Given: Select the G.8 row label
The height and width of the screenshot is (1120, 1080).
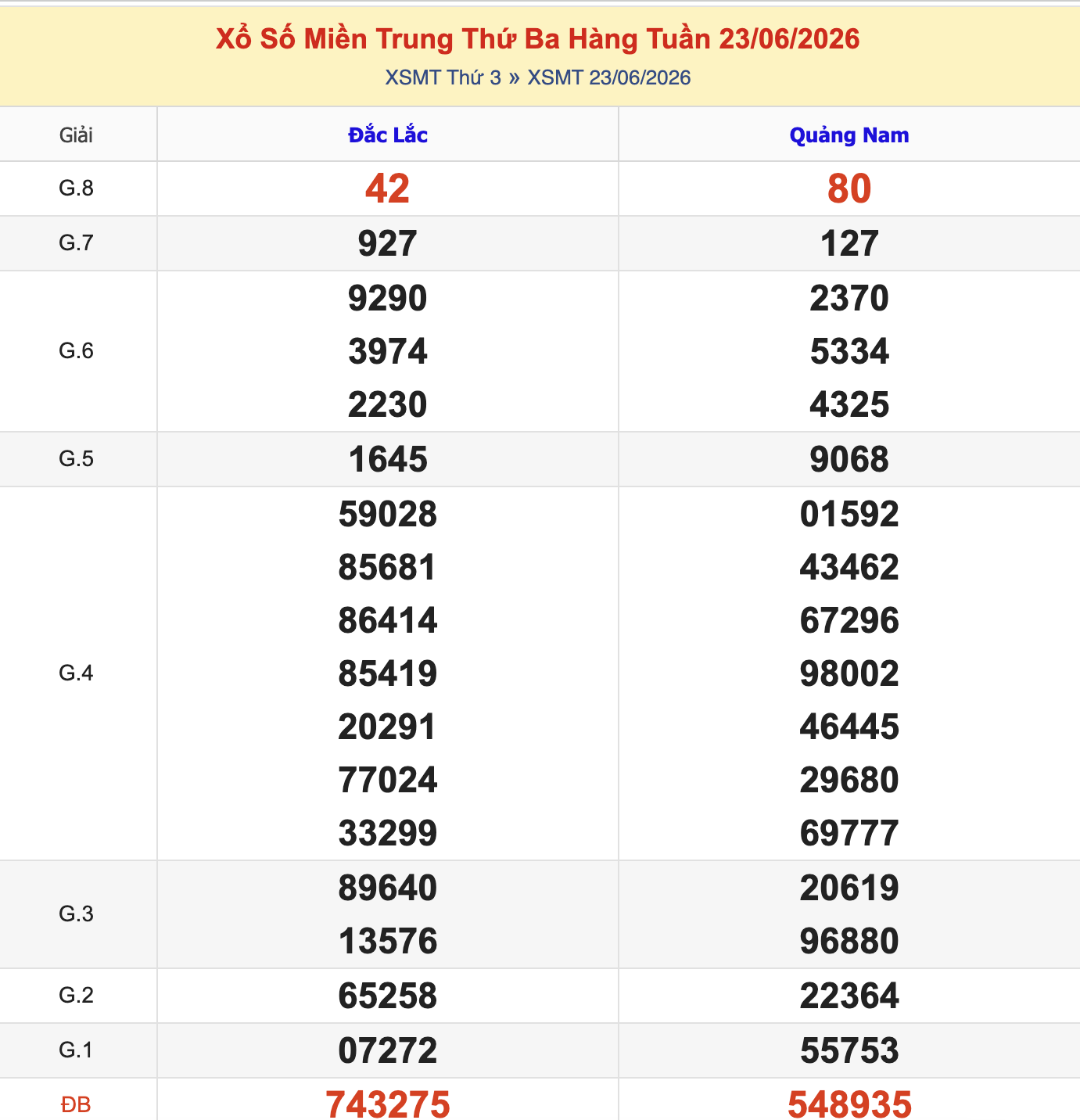Looking at the screenshot, I should coord(76,188).
